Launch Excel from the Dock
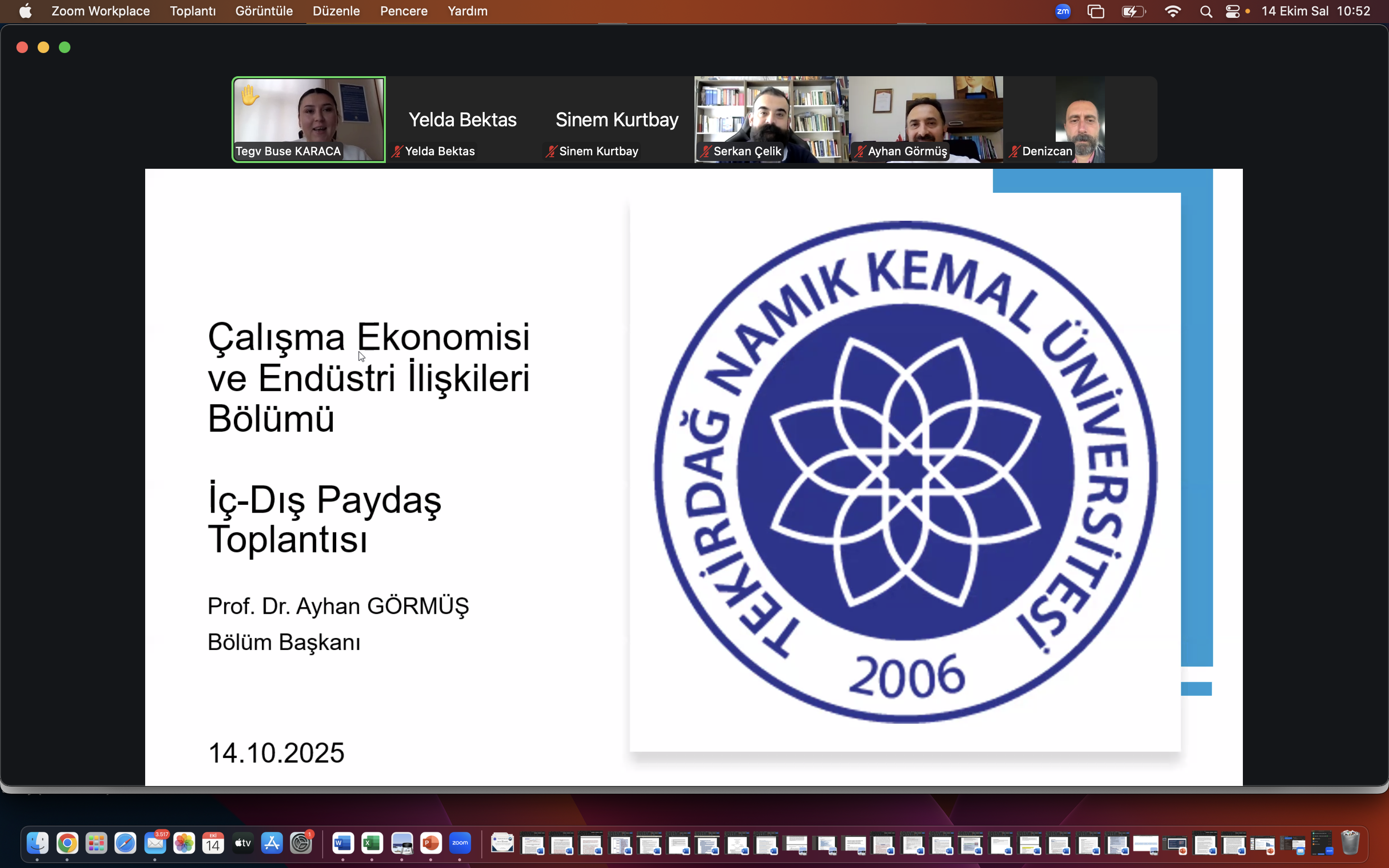 (x=372, y=843)
